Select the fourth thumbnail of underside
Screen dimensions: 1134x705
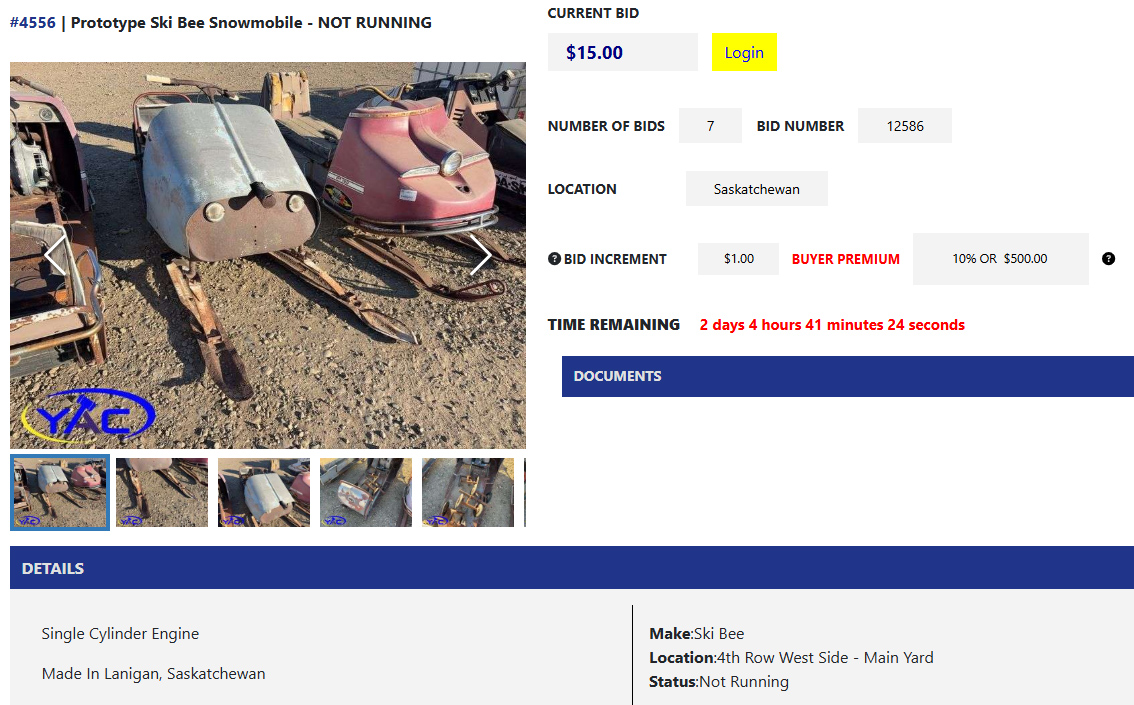pos(366,492)
